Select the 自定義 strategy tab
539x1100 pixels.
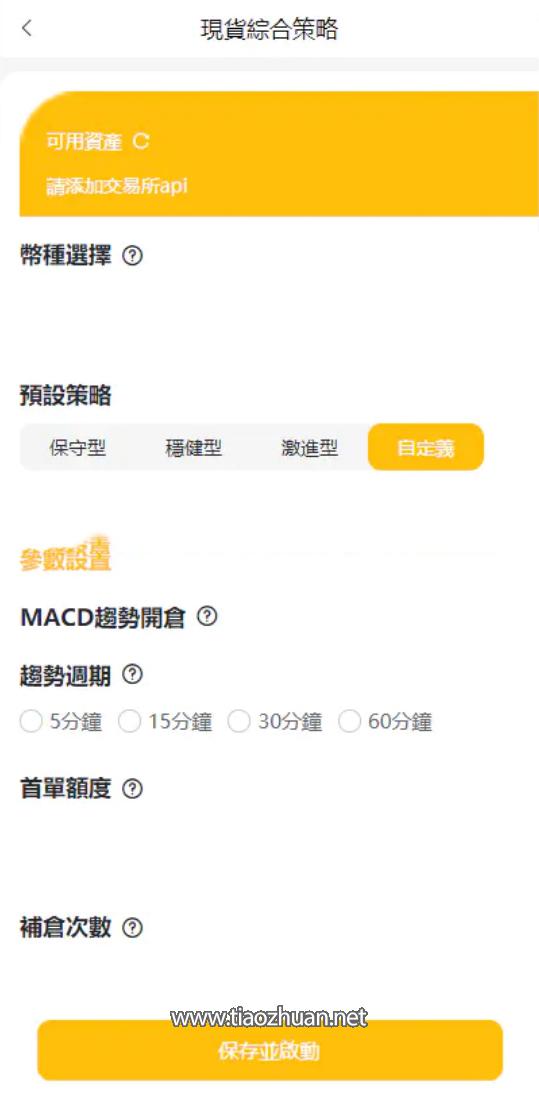point(426,447)
